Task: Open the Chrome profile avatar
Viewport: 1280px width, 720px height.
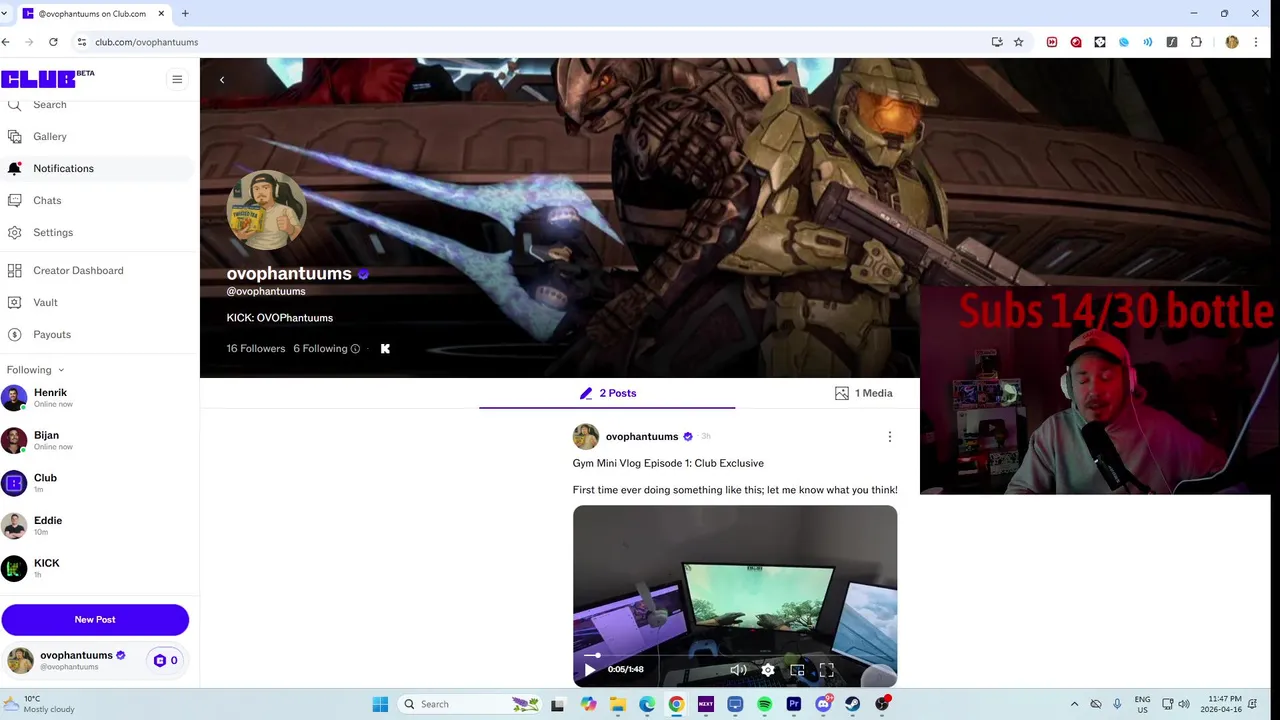Action: pos(1232,42)
